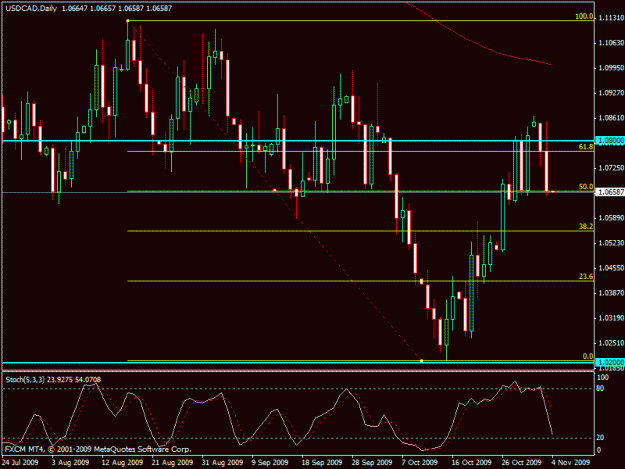The height and width of the screenshot is (469, 625).
Task: Click the stochastic 80 level label
Action: pyautogui.click(x=600, y=388)
